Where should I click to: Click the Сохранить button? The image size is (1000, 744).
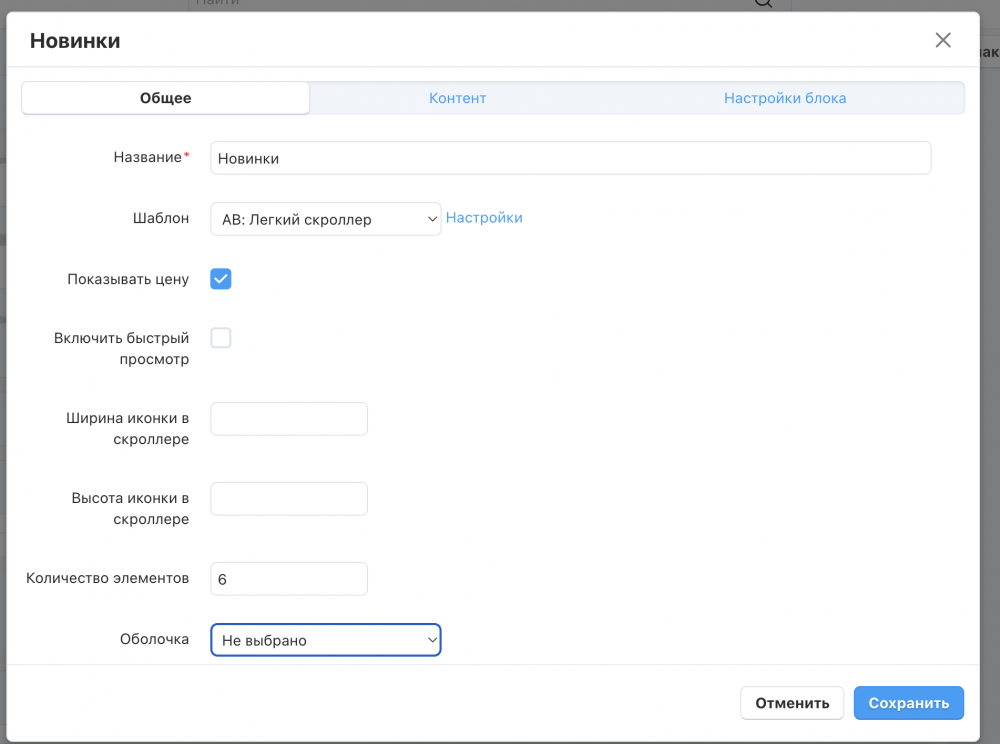[x=909, y=703]
